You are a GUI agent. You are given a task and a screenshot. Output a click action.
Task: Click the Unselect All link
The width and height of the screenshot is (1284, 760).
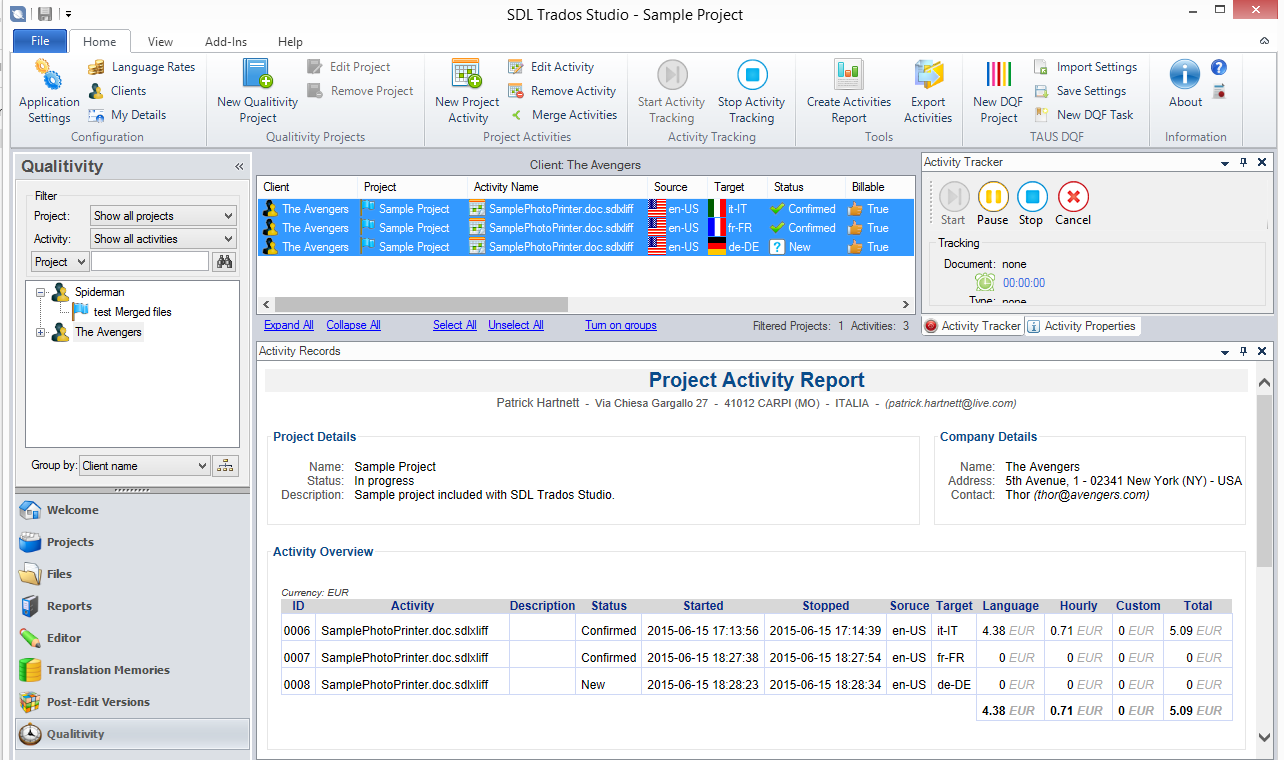point(516,325)
